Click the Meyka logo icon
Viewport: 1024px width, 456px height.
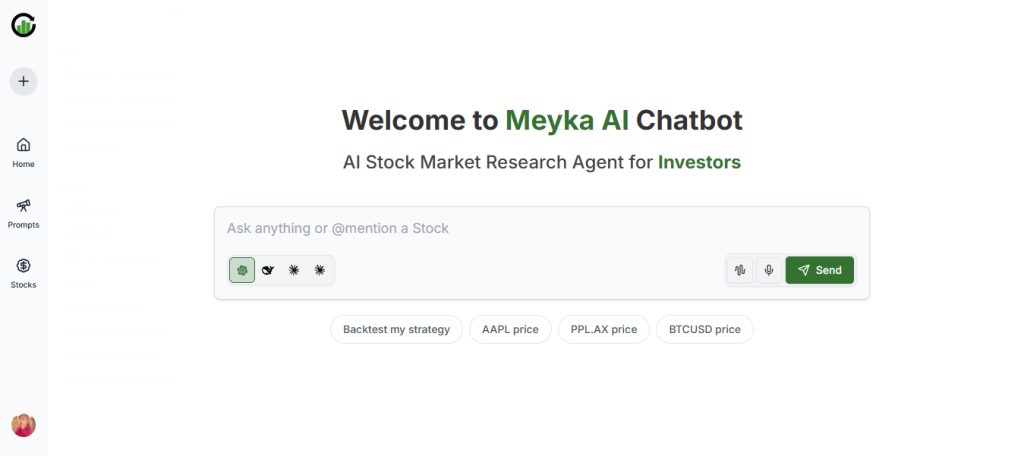23,26
